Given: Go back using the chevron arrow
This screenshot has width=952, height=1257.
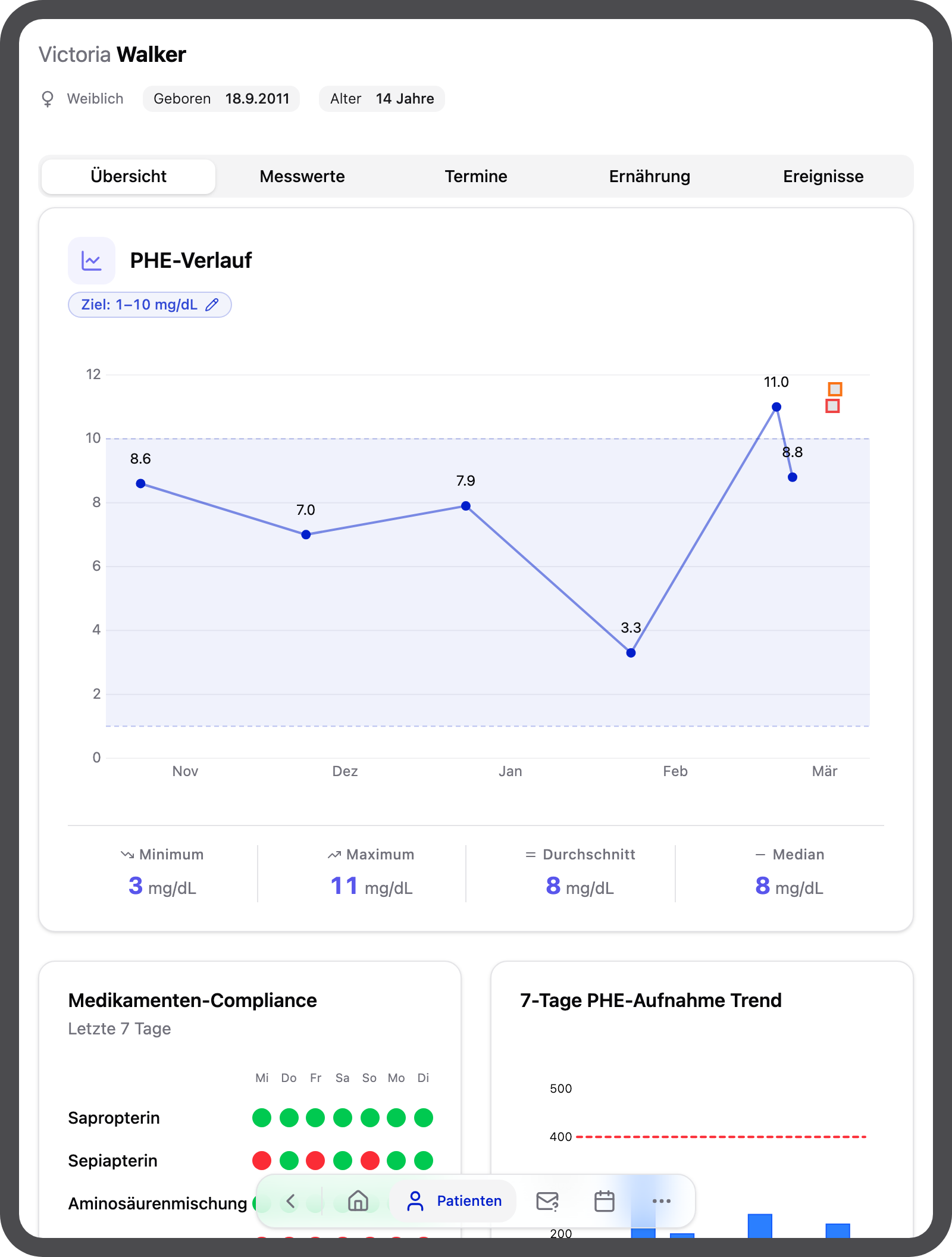Looking at the screenshot, I should (x=290, y=1201).
